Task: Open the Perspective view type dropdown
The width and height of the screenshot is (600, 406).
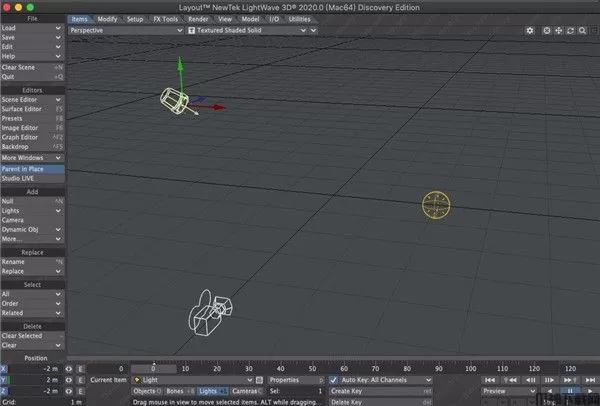Action: click(125, 31)
